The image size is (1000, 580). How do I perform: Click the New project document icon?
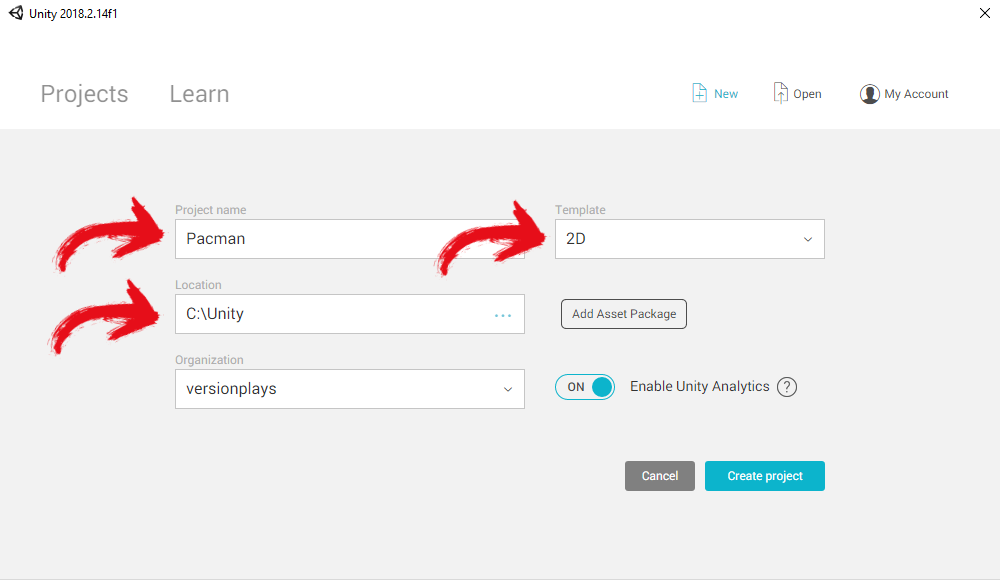point(699,93)
